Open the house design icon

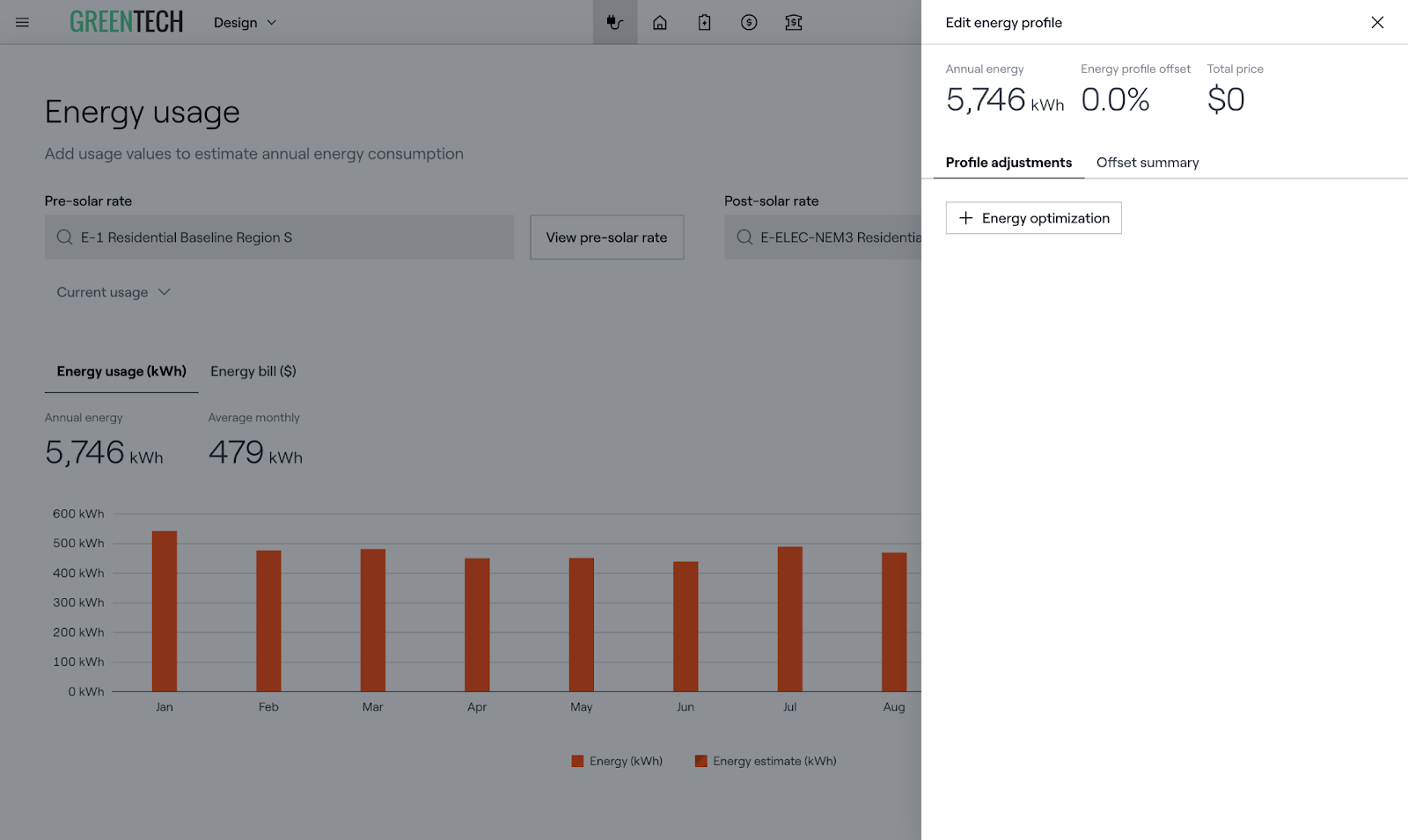pyautogui.click(x=659, y=22)
